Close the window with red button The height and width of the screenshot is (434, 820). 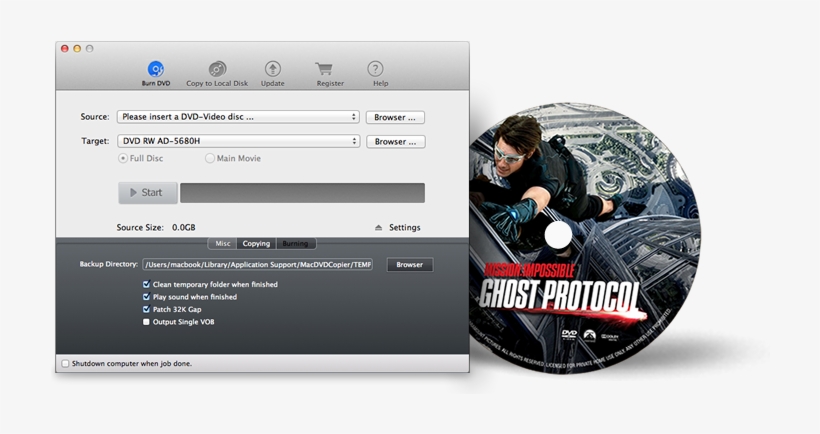(65, 49)
